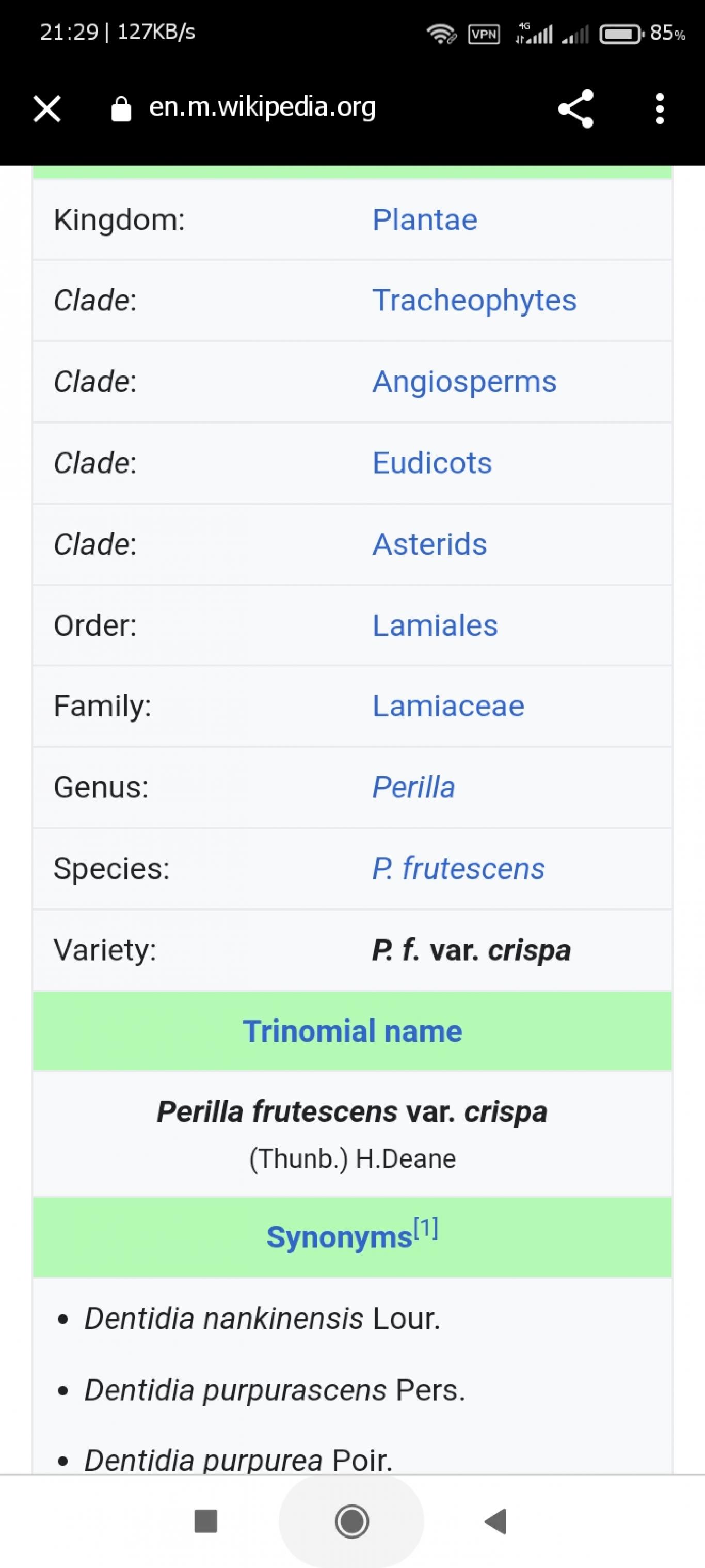Tap the en.m.wikipedia.org address text
Image resolution: width=705 pixels, height=1568 pixels.
(262, 107)
